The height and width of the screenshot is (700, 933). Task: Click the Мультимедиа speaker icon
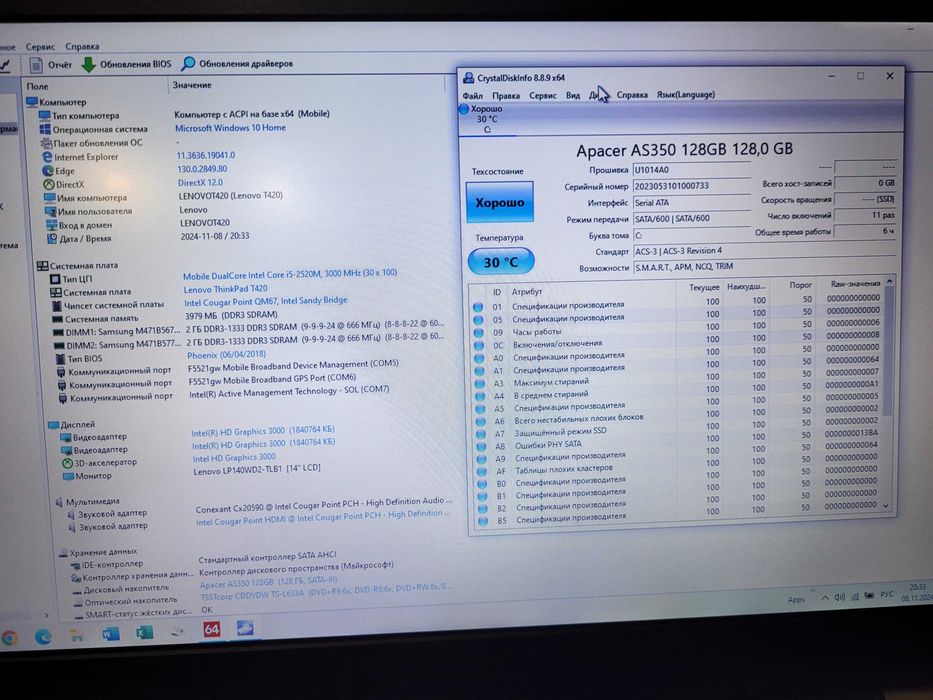pyautogui.click(x=59, y=502)
